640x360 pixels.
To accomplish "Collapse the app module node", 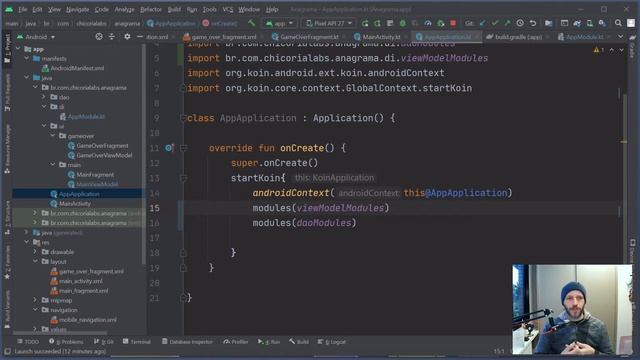I will [x=18, y=49].
